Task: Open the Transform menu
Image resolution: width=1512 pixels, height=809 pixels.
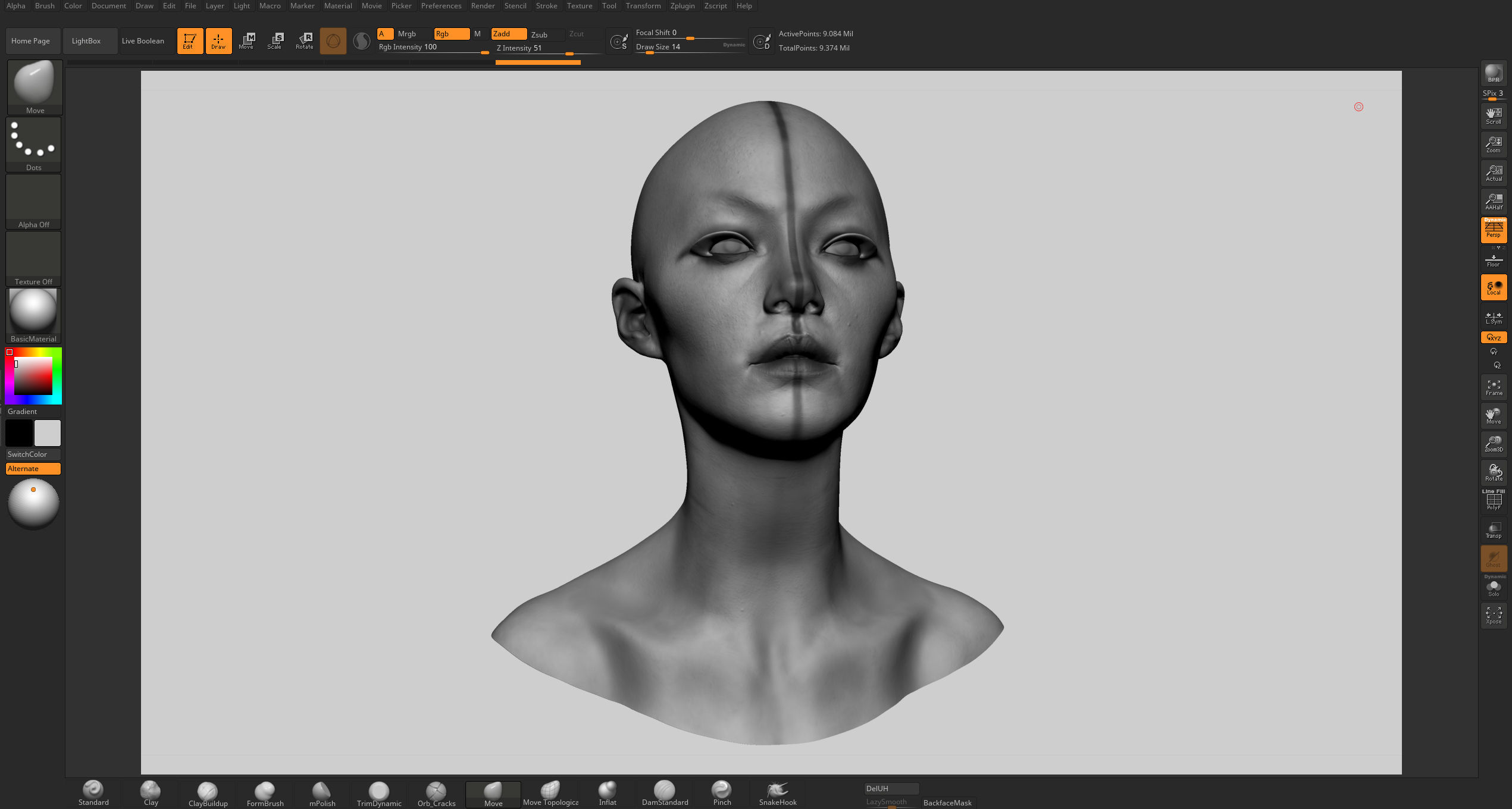Action: click(643, 6)
